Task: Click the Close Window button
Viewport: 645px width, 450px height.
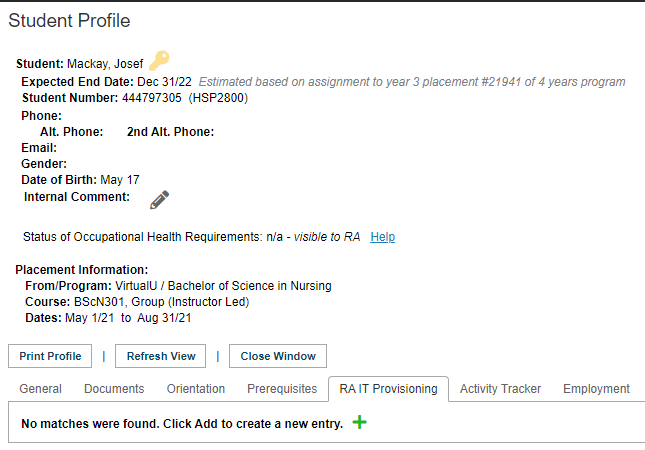Action: click(x=278, y=356)
